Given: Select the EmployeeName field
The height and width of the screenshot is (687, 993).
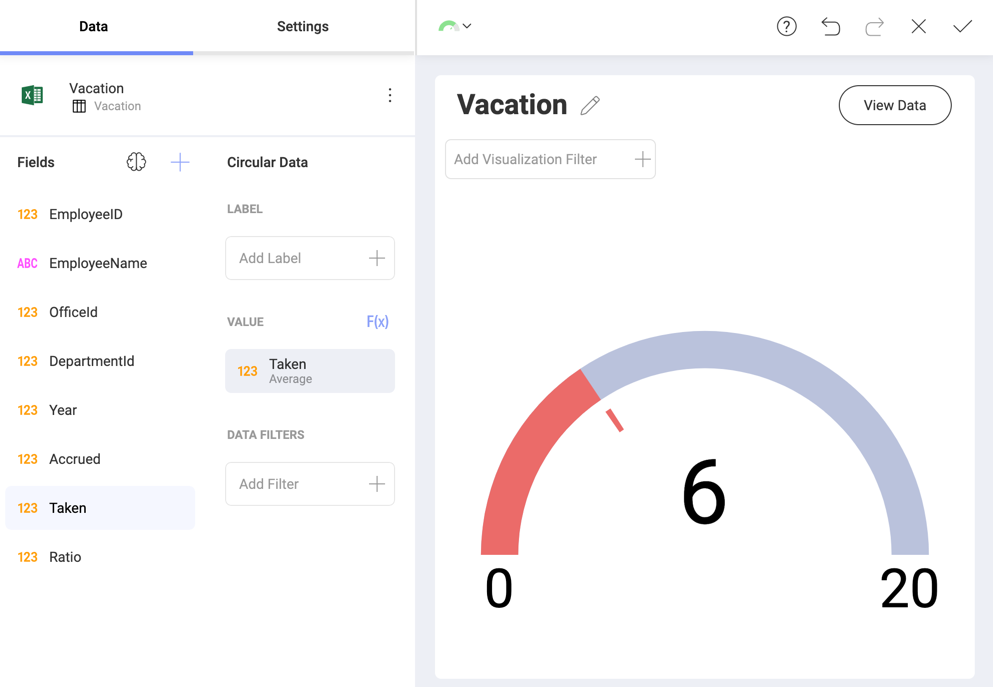Looking at the screenshot, I should point(100,263).
